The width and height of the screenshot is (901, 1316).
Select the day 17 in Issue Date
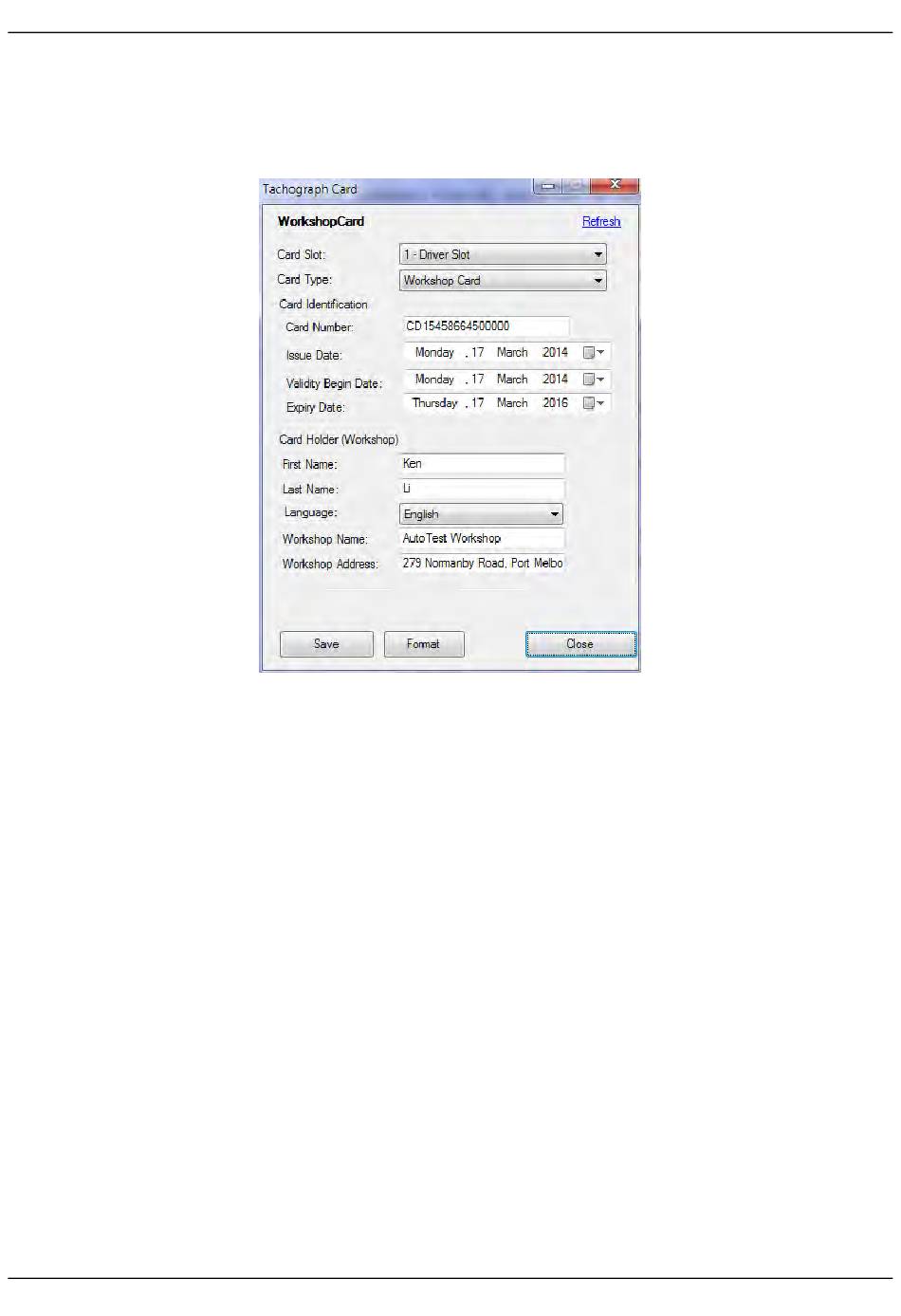[478, 353]
